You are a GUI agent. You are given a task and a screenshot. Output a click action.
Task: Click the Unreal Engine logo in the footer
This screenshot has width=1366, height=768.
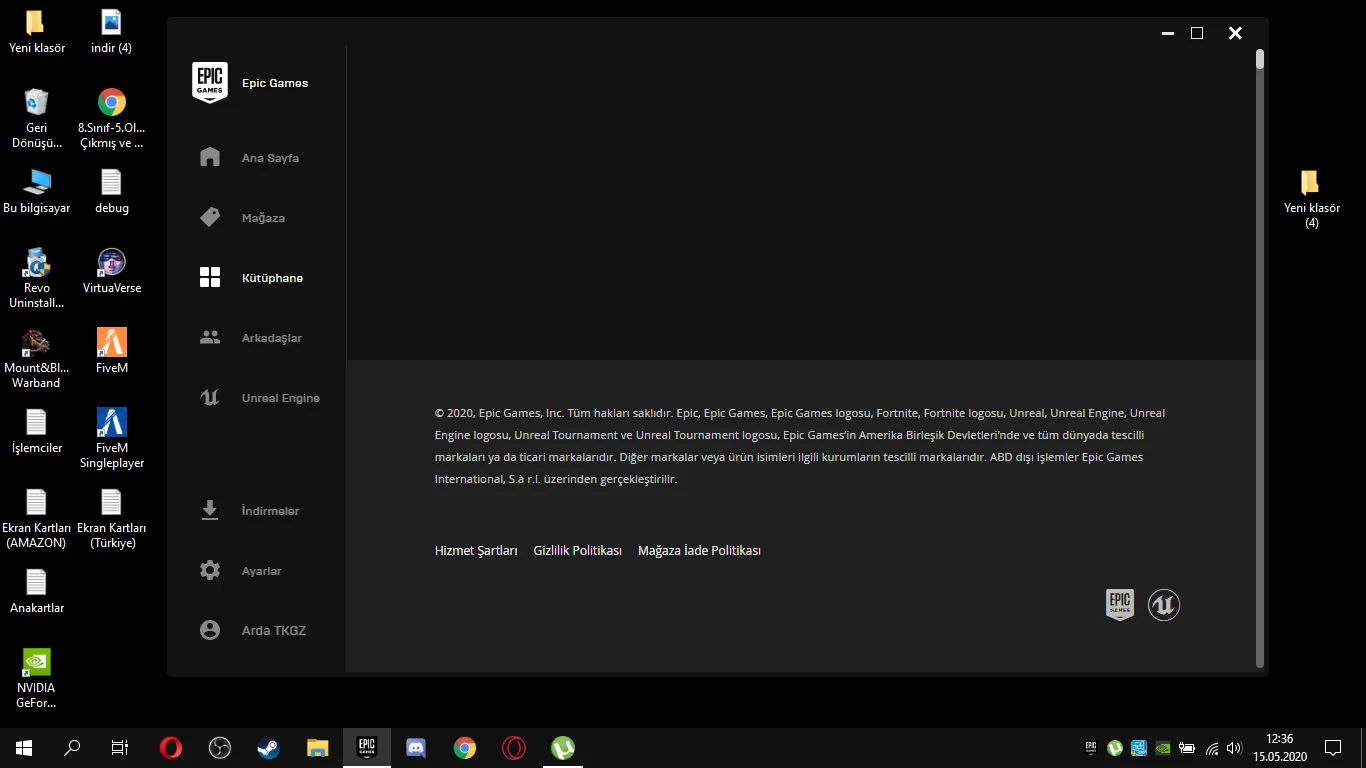coord(1164,605)
